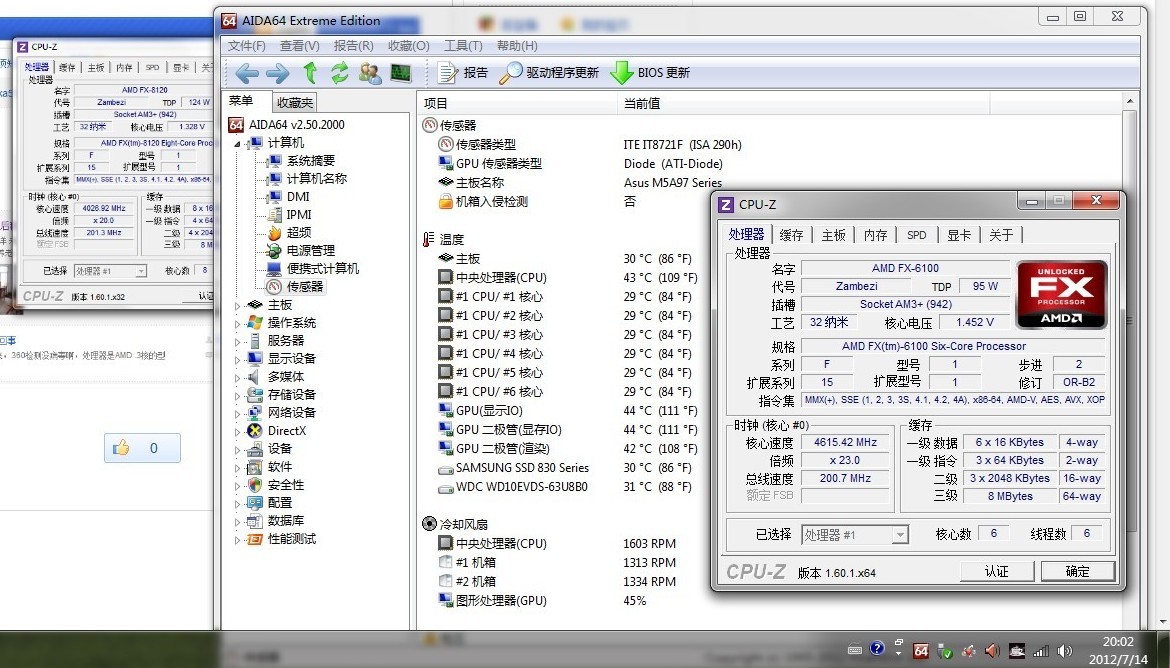The width and height of the screenshot is (1170, 668).
Task: Click the 项目 column header
Action: coord(518,103)
